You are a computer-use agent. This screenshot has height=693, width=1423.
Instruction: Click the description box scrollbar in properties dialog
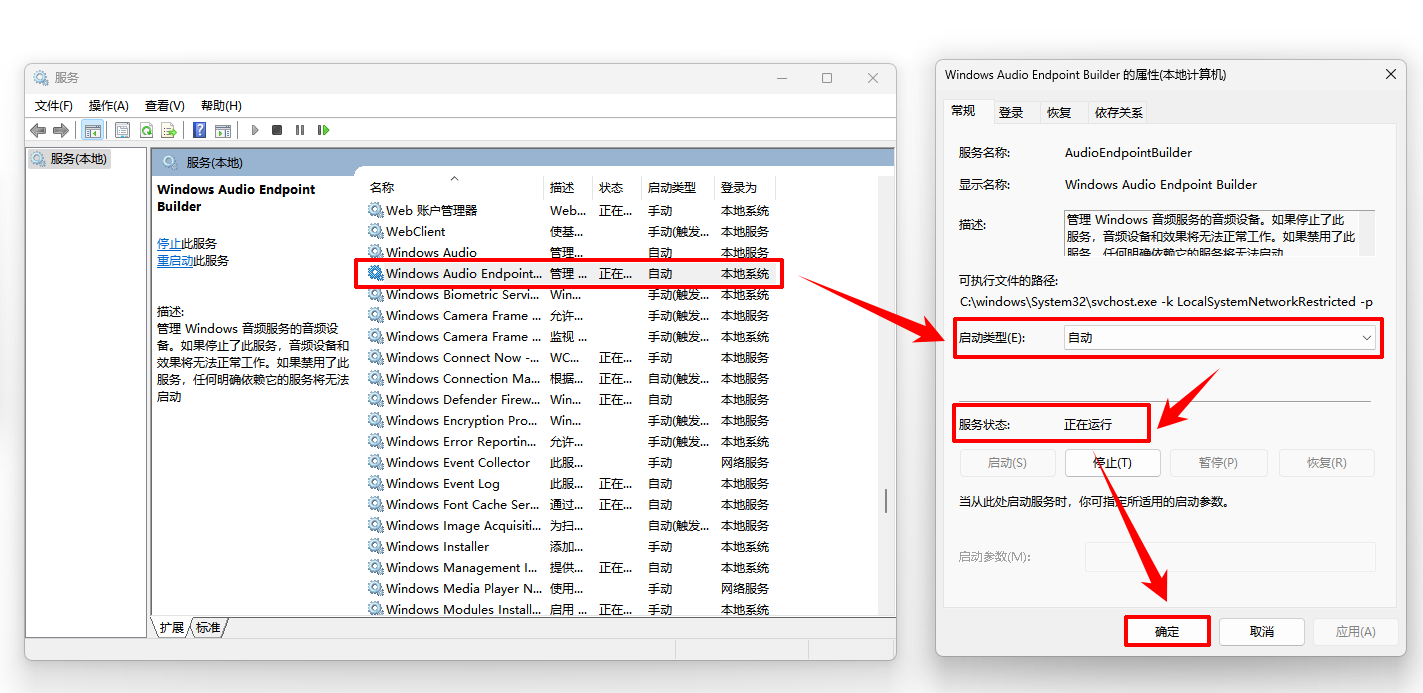[x=1369, y=233]
